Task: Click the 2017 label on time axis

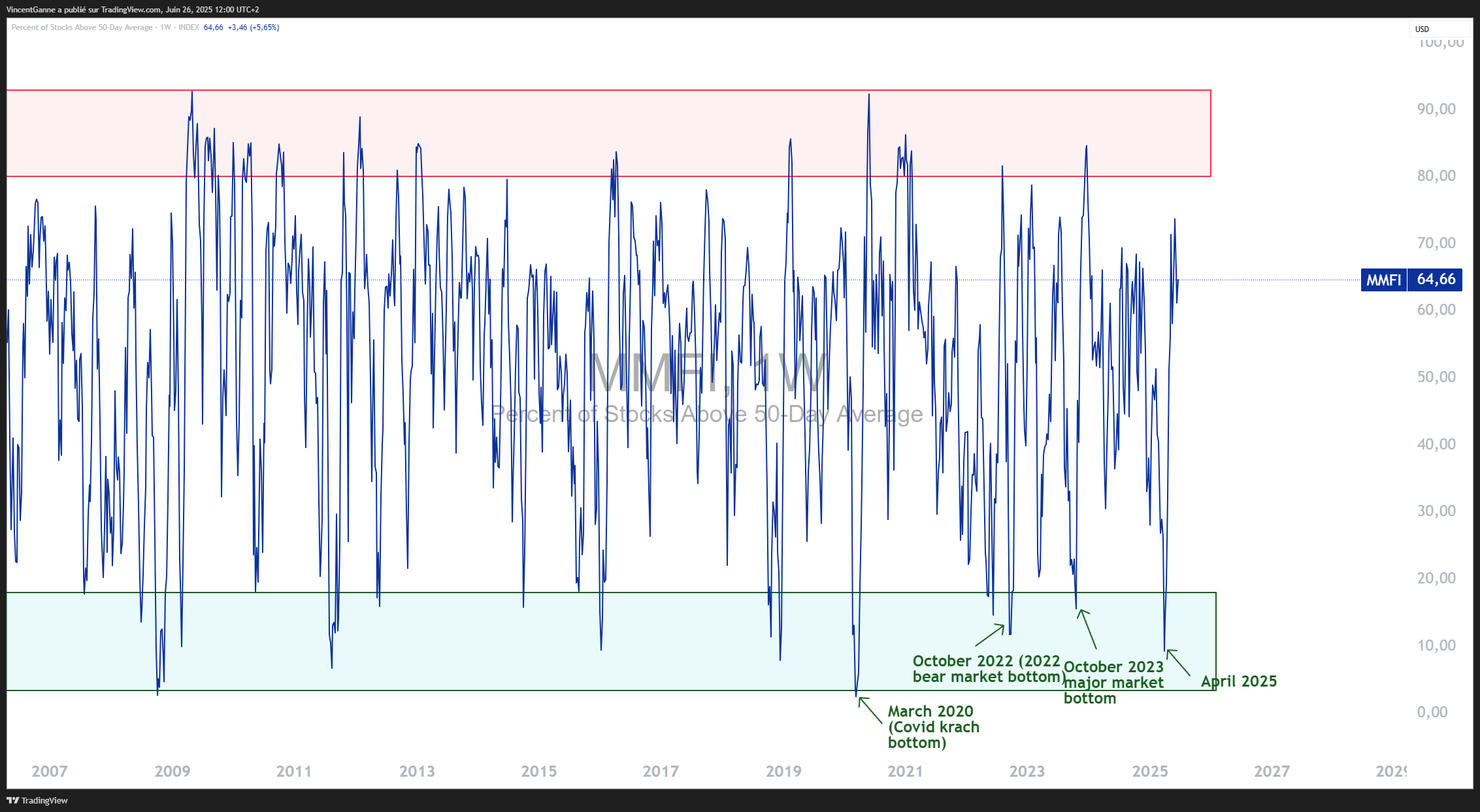Action: (x=661, y=771)
